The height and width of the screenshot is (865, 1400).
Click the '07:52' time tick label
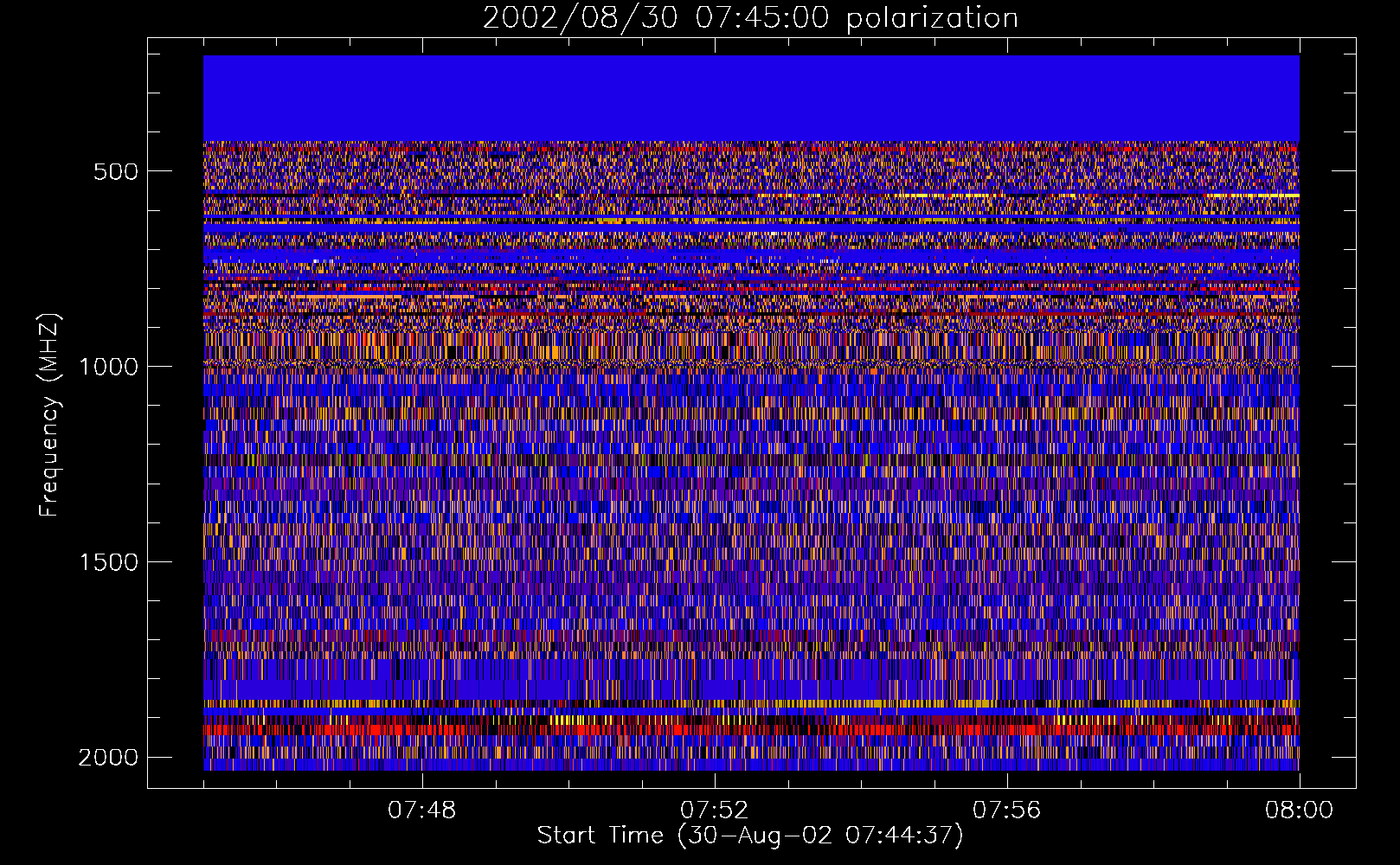714,811
